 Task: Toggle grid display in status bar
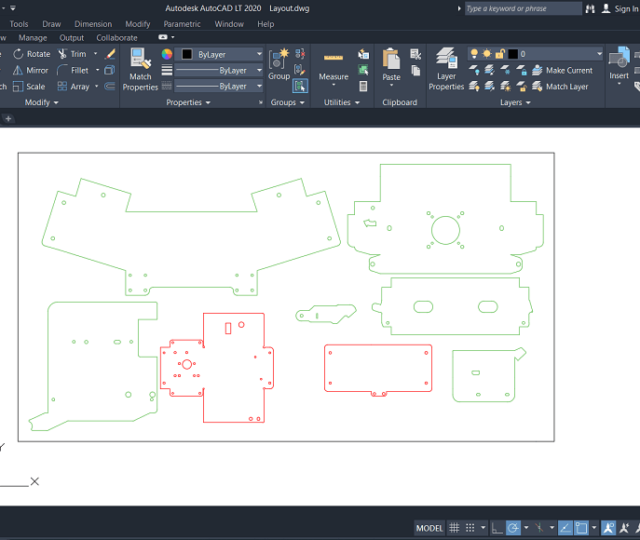coord(455,528)
